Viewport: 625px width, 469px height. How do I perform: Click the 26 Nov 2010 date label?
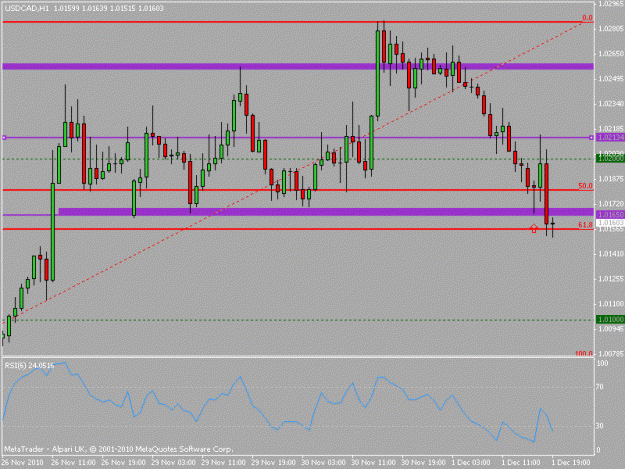[22, 463]
